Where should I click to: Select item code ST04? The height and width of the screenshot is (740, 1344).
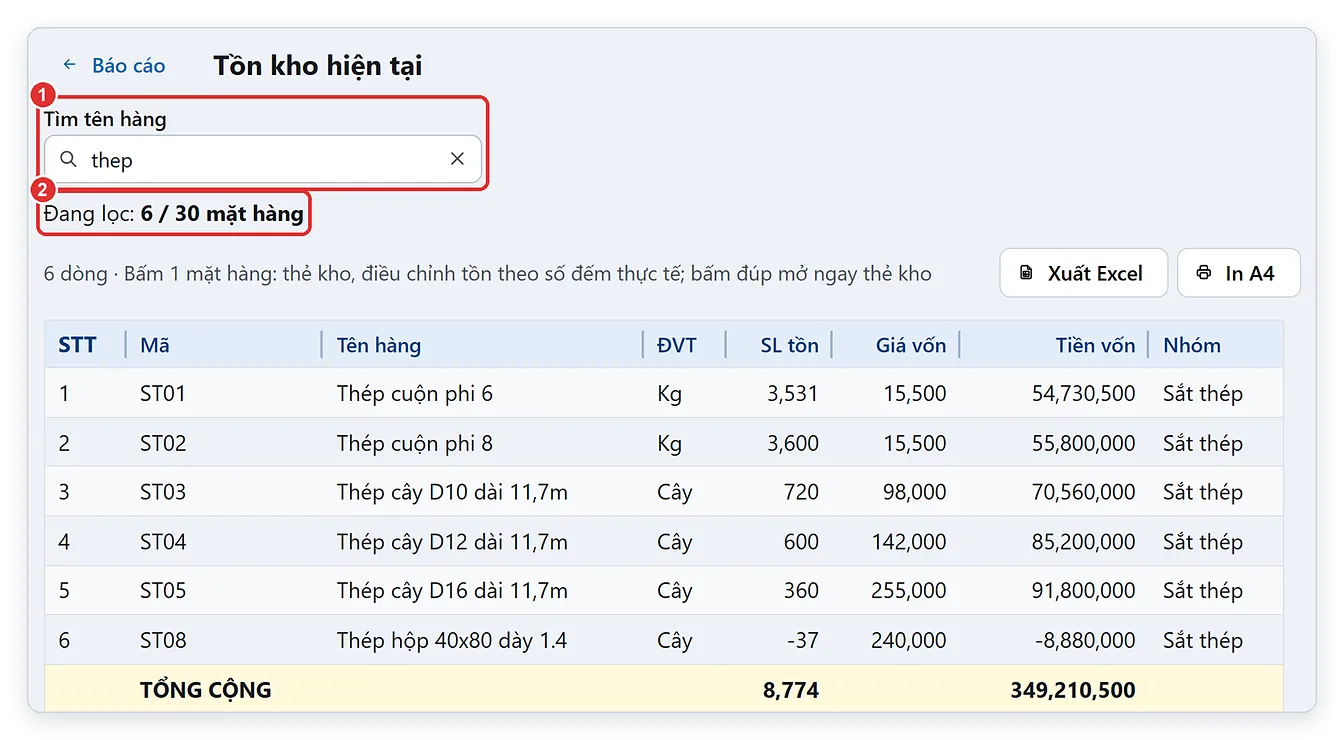(x=163, y=542)
